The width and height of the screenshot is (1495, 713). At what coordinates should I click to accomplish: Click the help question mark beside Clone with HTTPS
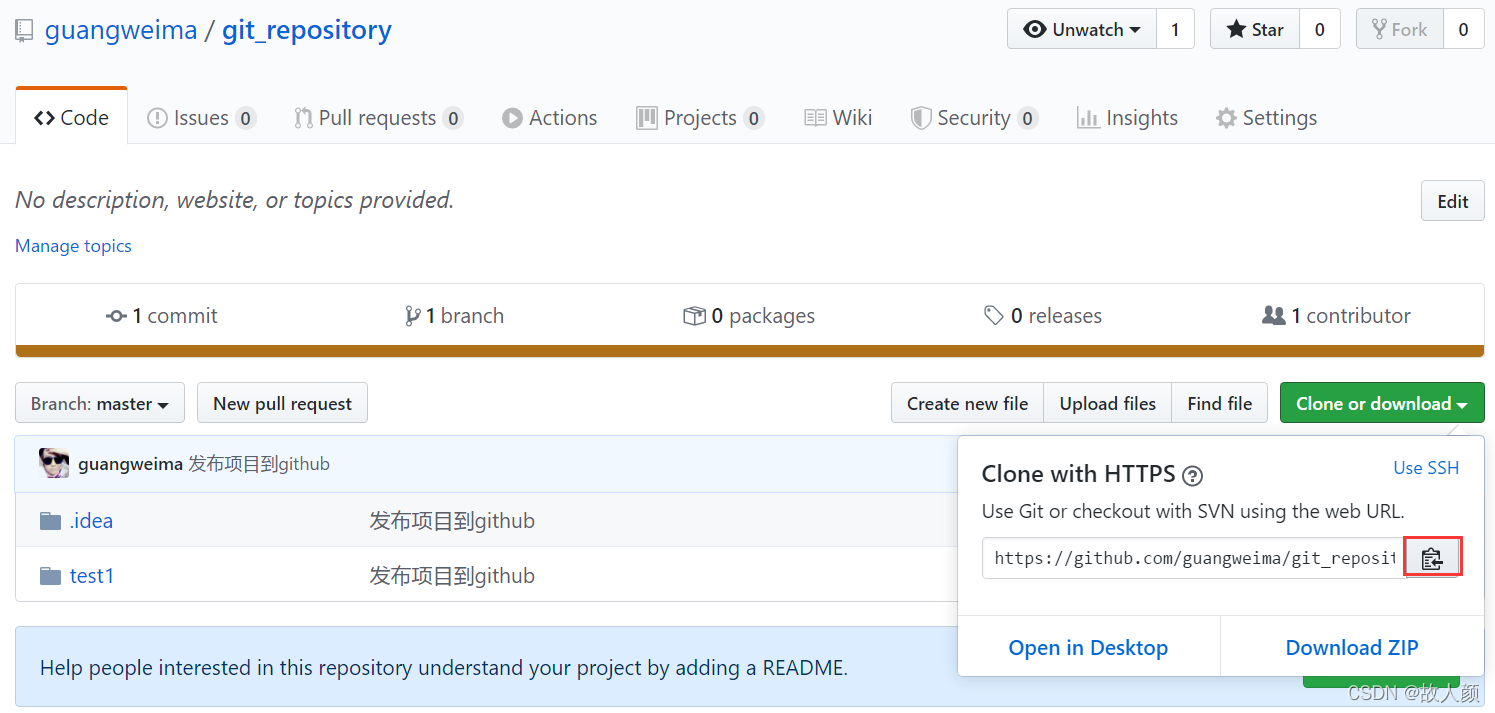(1192, 475)
